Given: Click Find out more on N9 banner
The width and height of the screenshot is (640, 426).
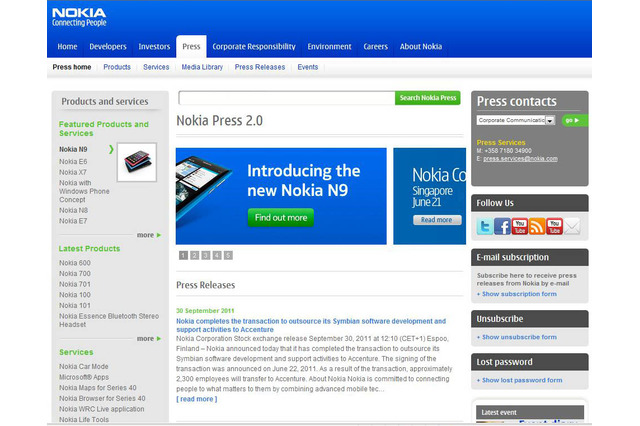Looking at the screenshot, I should [281, 217].
